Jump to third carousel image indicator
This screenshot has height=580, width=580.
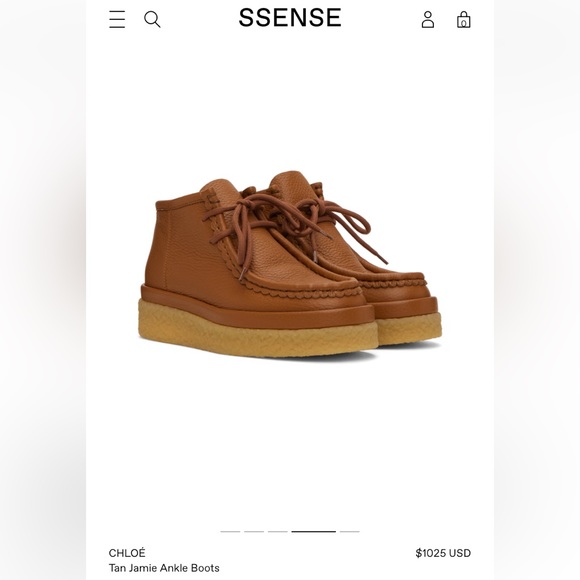point(278,532)
